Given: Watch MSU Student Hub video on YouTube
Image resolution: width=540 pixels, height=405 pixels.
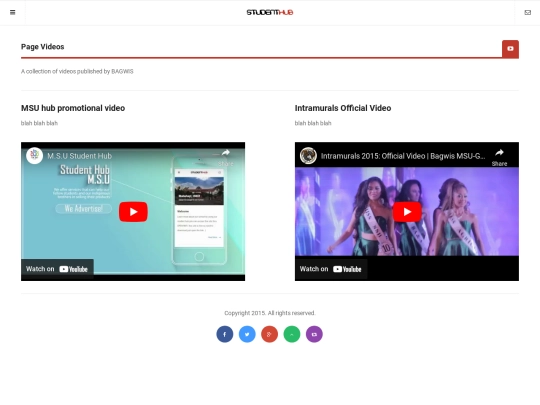Looking at the screenshot, I should coord(57,269).
